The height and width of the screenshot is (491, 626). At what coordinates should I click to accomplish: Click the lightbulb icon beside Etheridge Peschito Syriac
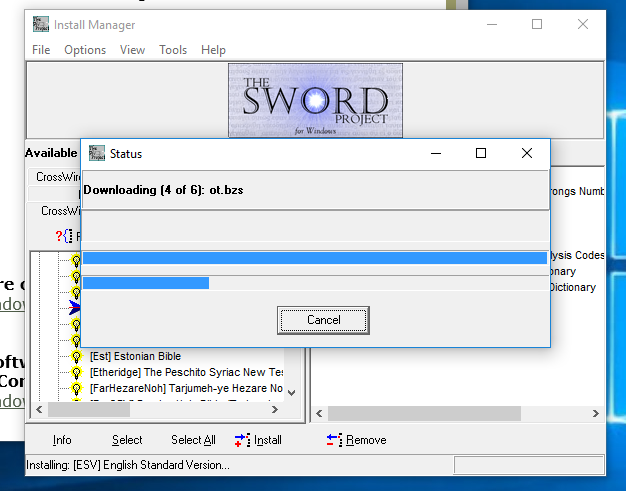point(76,372)
